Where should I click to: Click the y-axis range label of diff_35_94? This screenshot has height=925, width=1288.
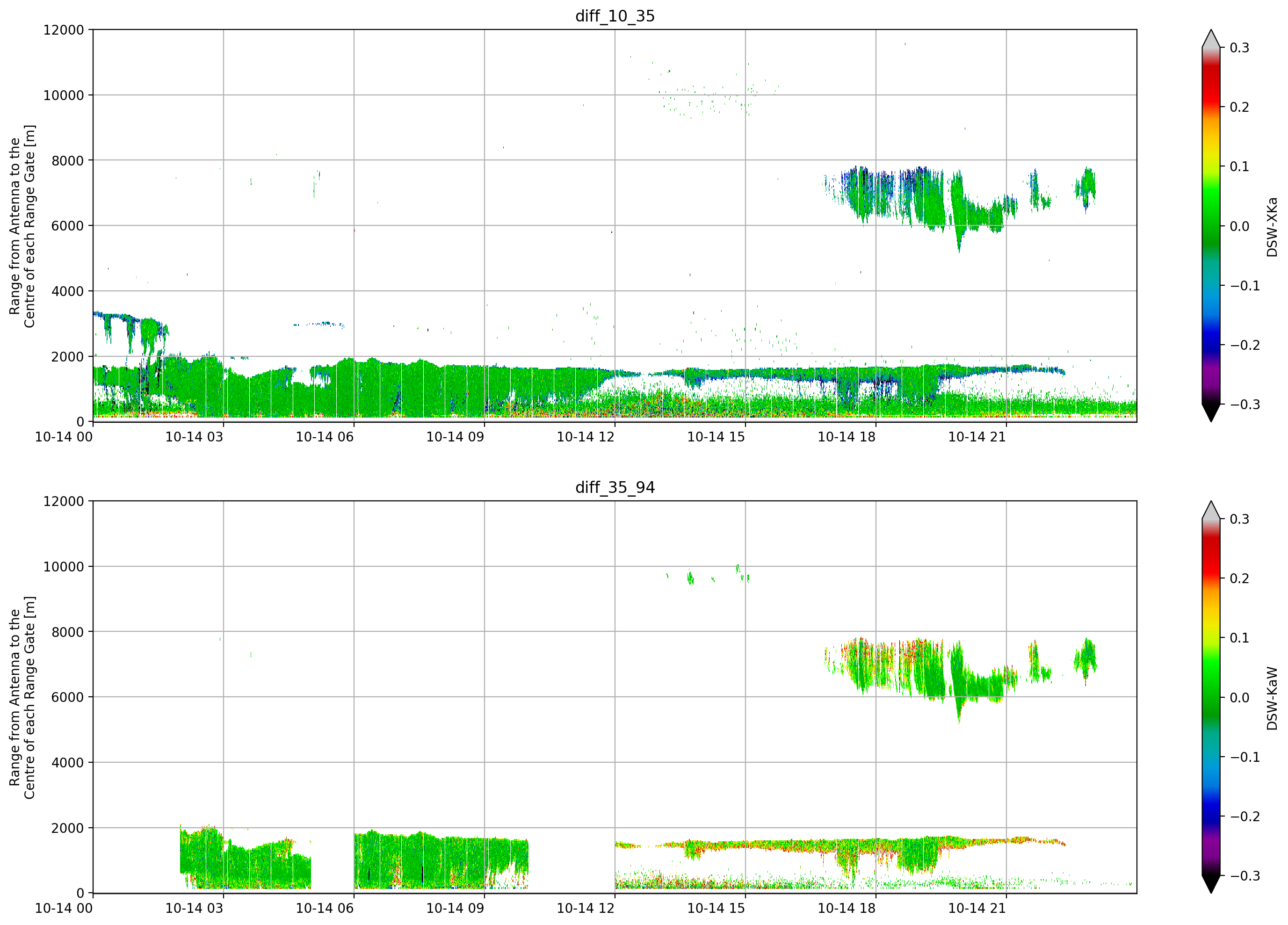22,697
